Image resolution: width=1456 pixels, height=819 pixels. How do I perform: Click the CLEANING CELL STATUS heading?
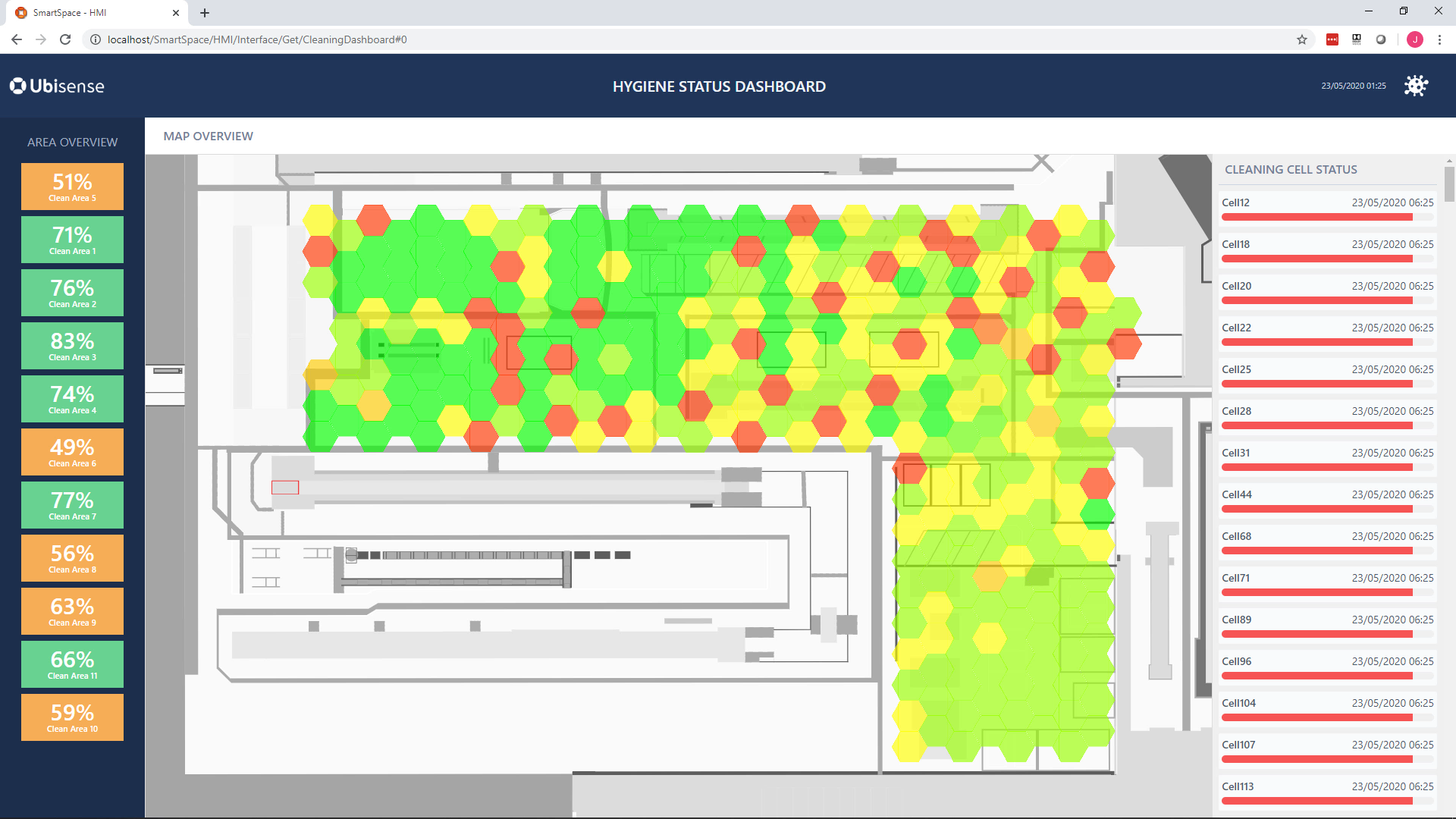(1291, 170)
